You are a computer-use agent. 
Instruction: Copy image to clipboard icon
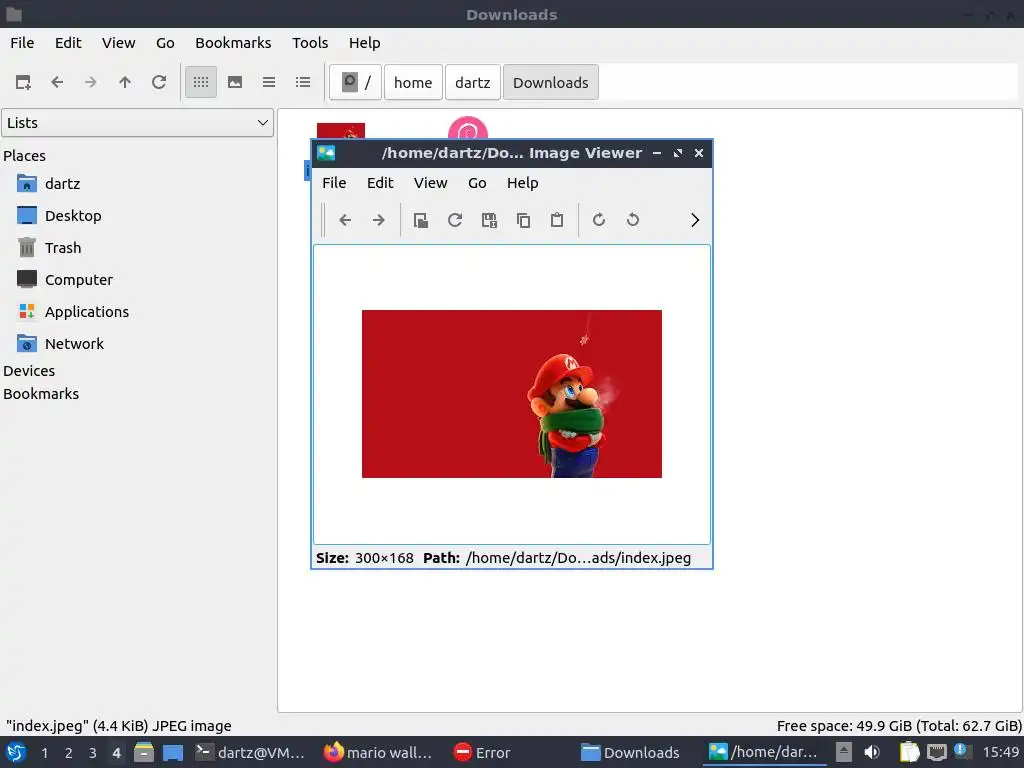(x=523, y=220)
